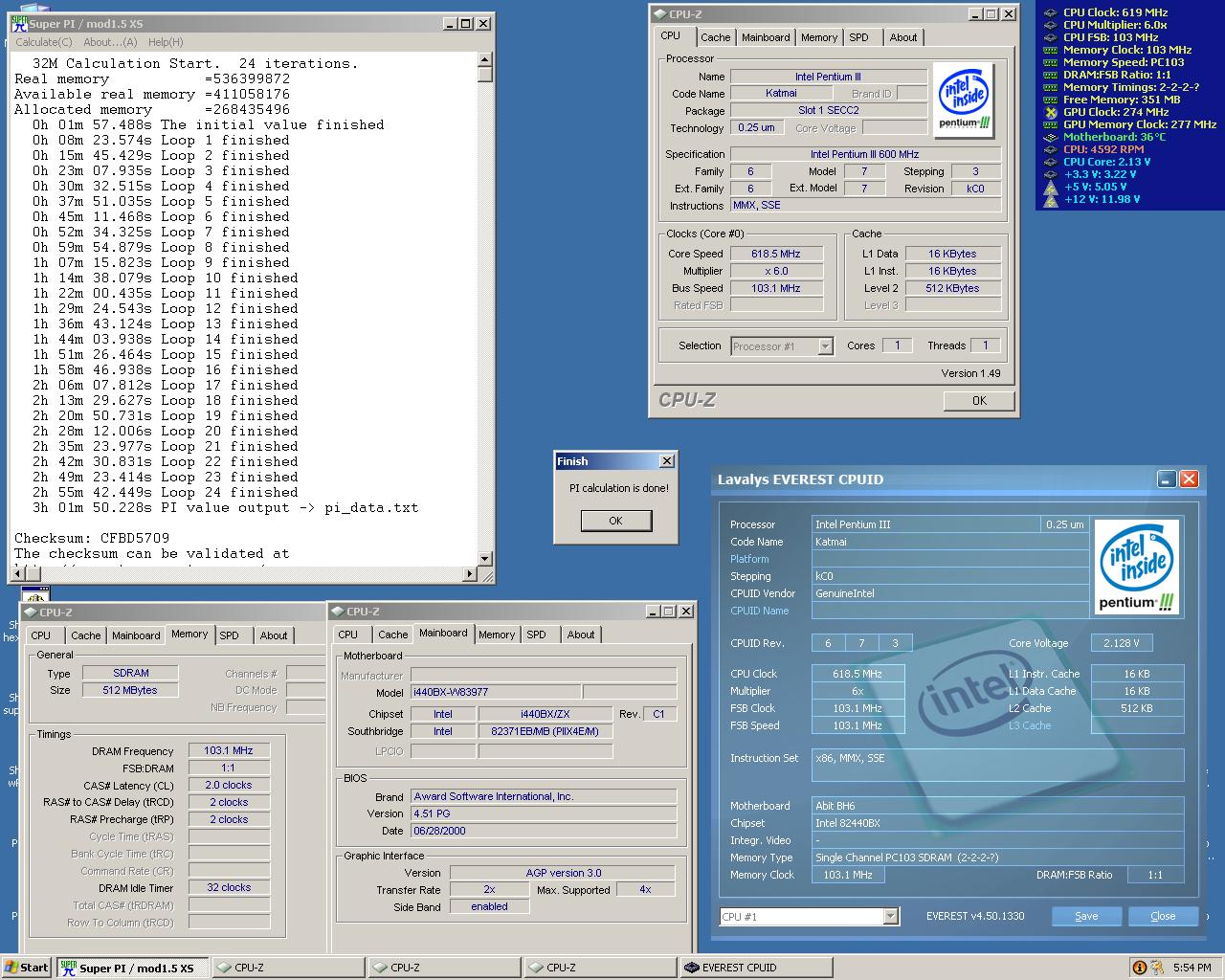The height and width of the screenshot is (980, 1225).
Task: Click the taskbar clock showing 5:54 PM
Action: point(1192,968)
